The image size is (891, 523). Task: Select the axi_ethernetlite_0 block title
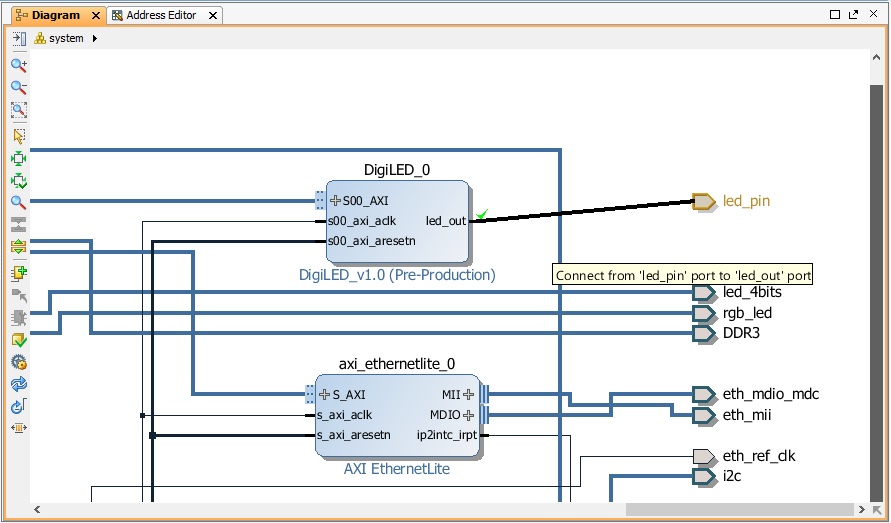click(397, 364)
